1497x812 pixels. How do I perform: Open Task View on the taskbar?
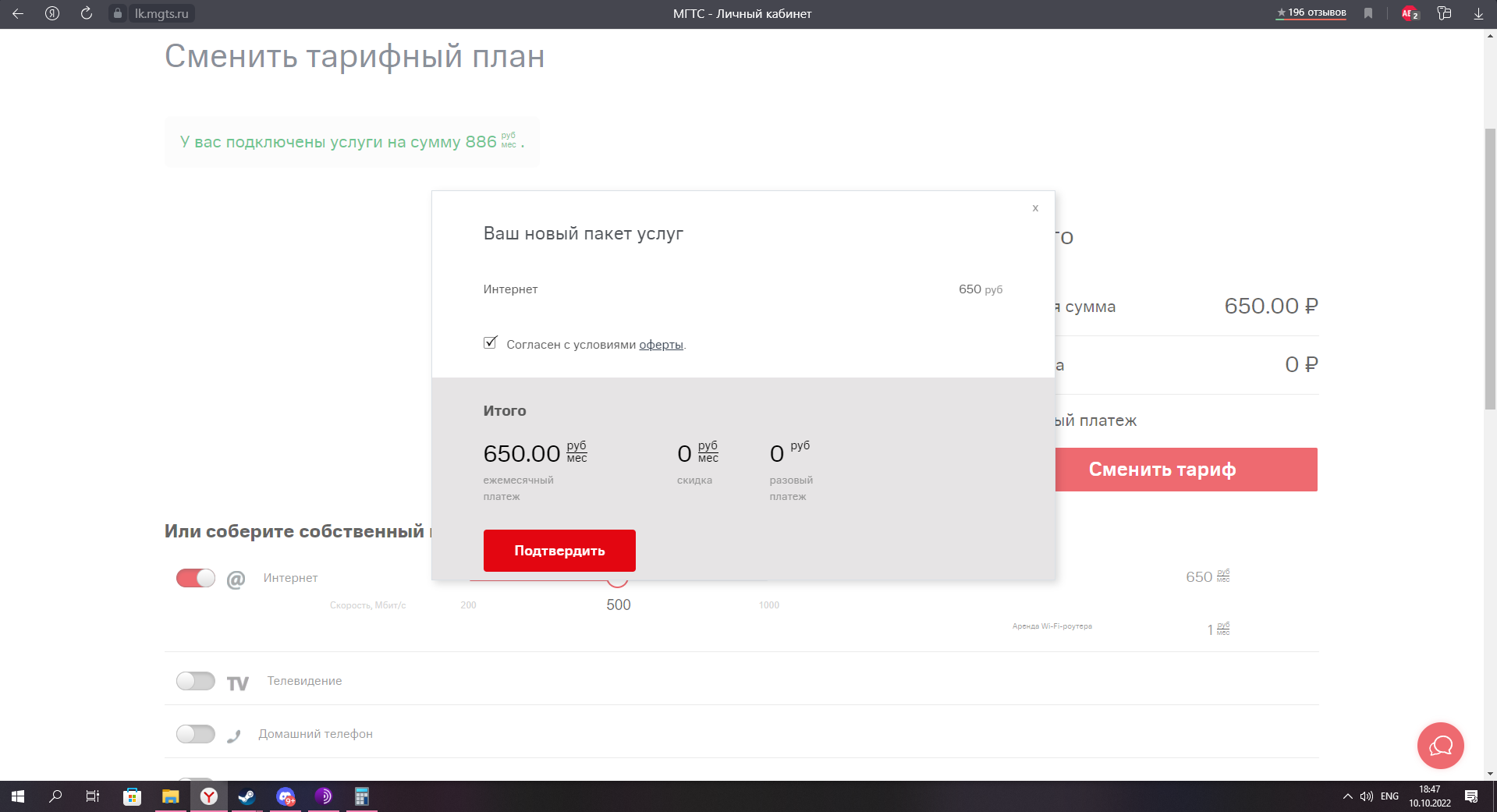click(93, 796)
